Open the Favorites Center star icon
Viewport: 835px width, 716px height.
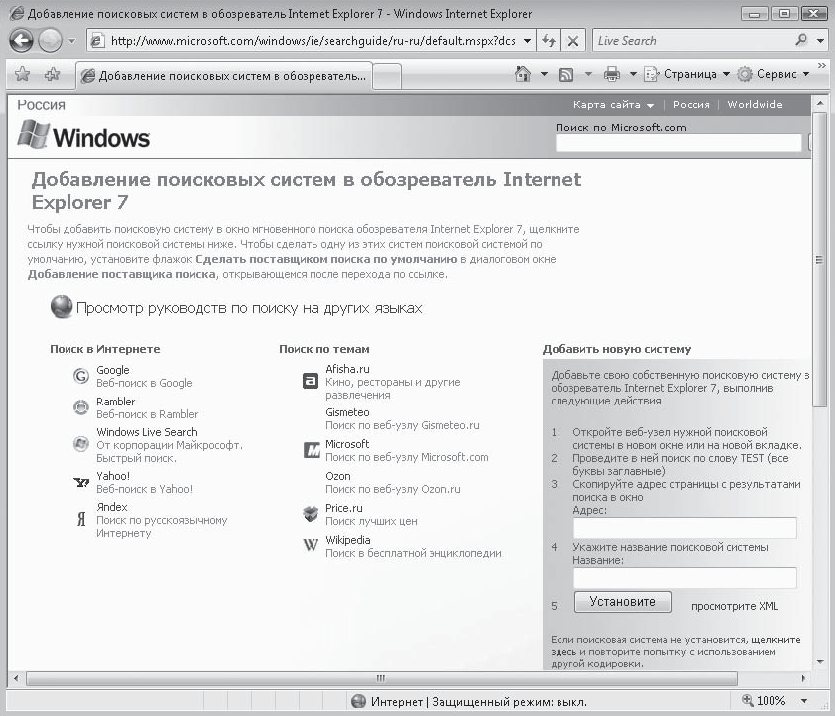(x=22, y=75)
